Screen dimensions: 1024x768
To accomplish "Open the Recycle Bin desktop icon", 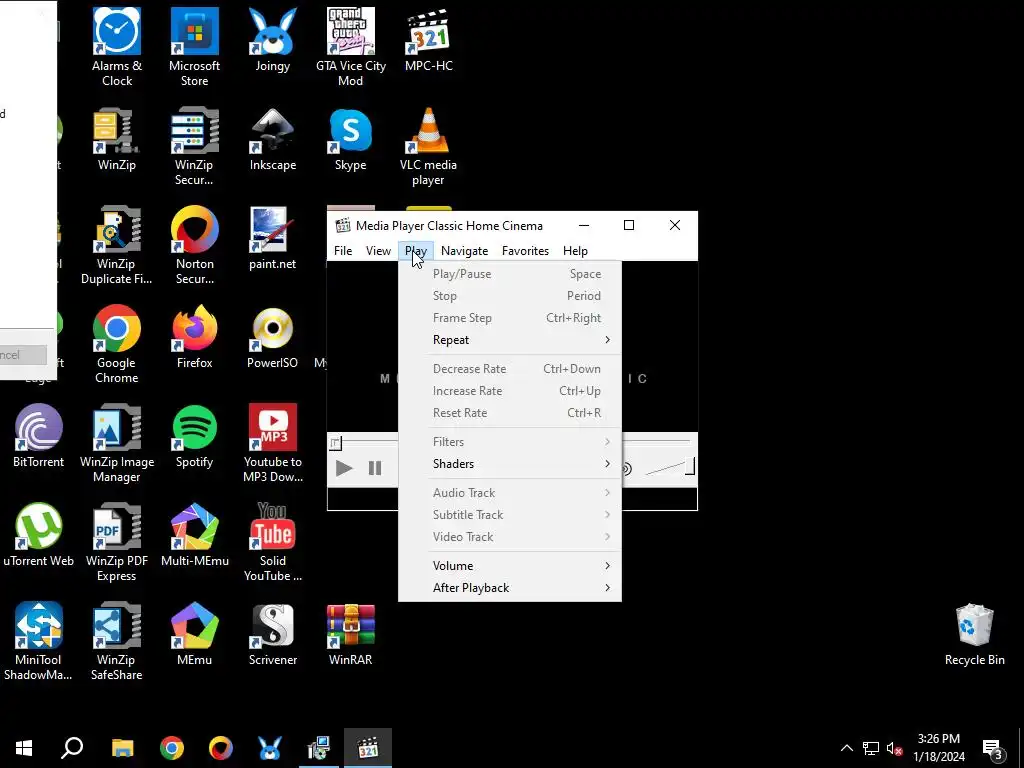I will (974, 634).
